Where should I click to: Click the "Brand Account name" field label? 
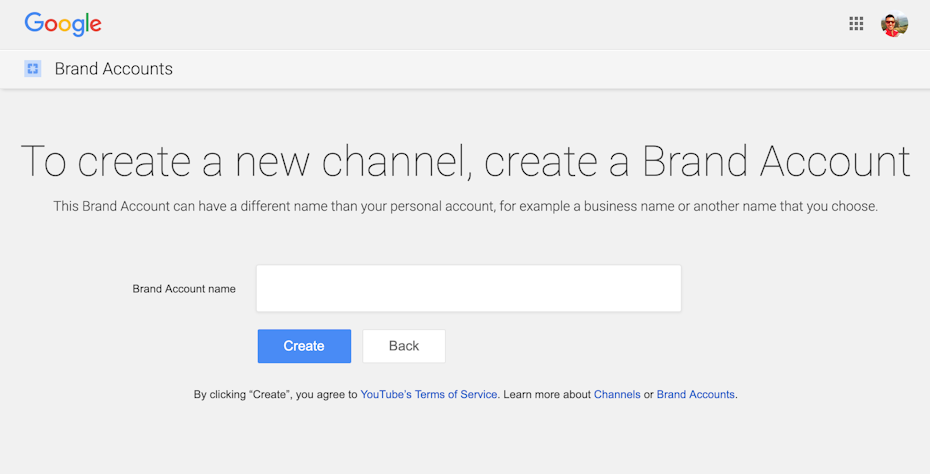(x=184, y=289)
